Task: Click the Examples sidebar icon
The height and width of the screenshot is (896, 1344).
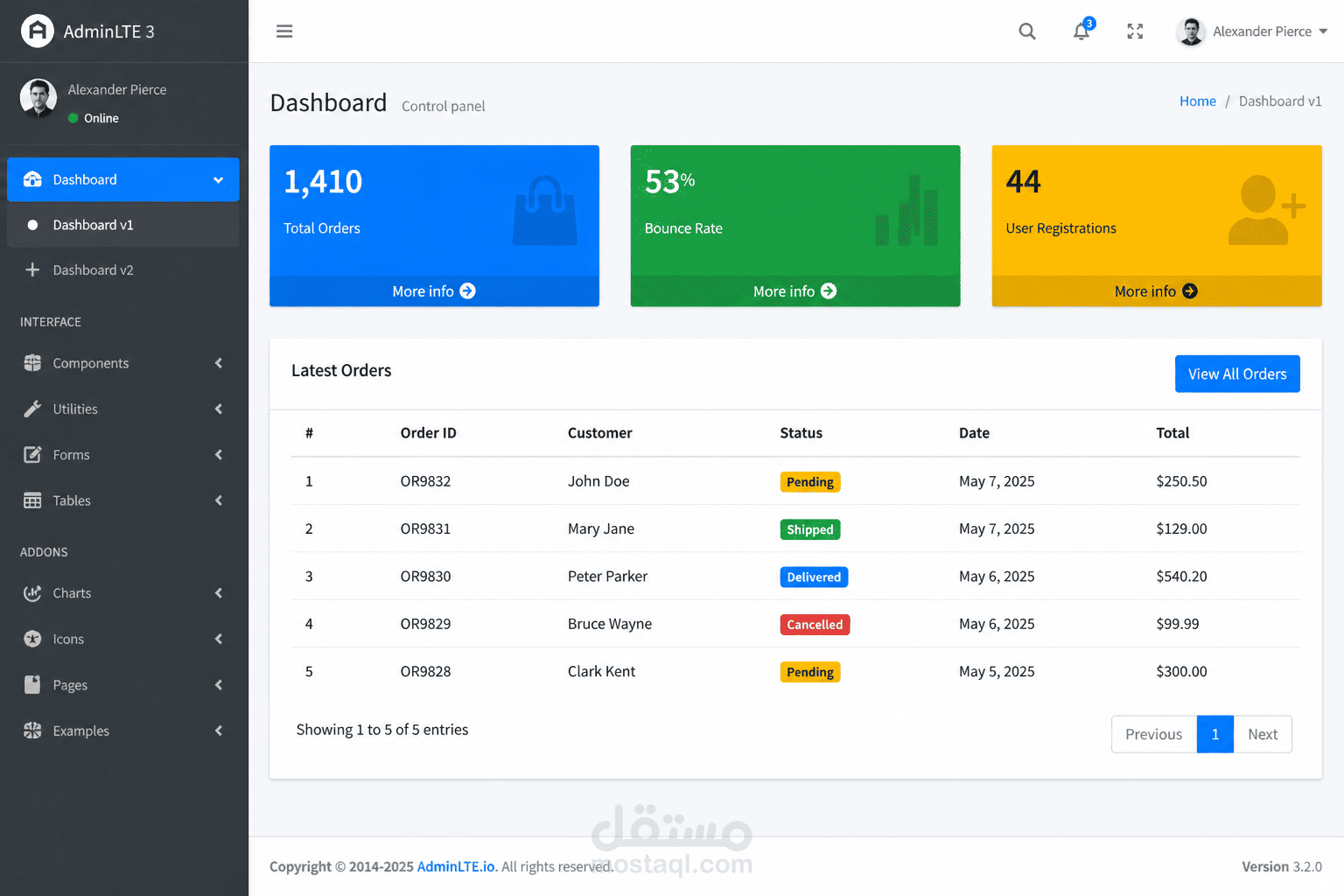Action: (32, 731)
